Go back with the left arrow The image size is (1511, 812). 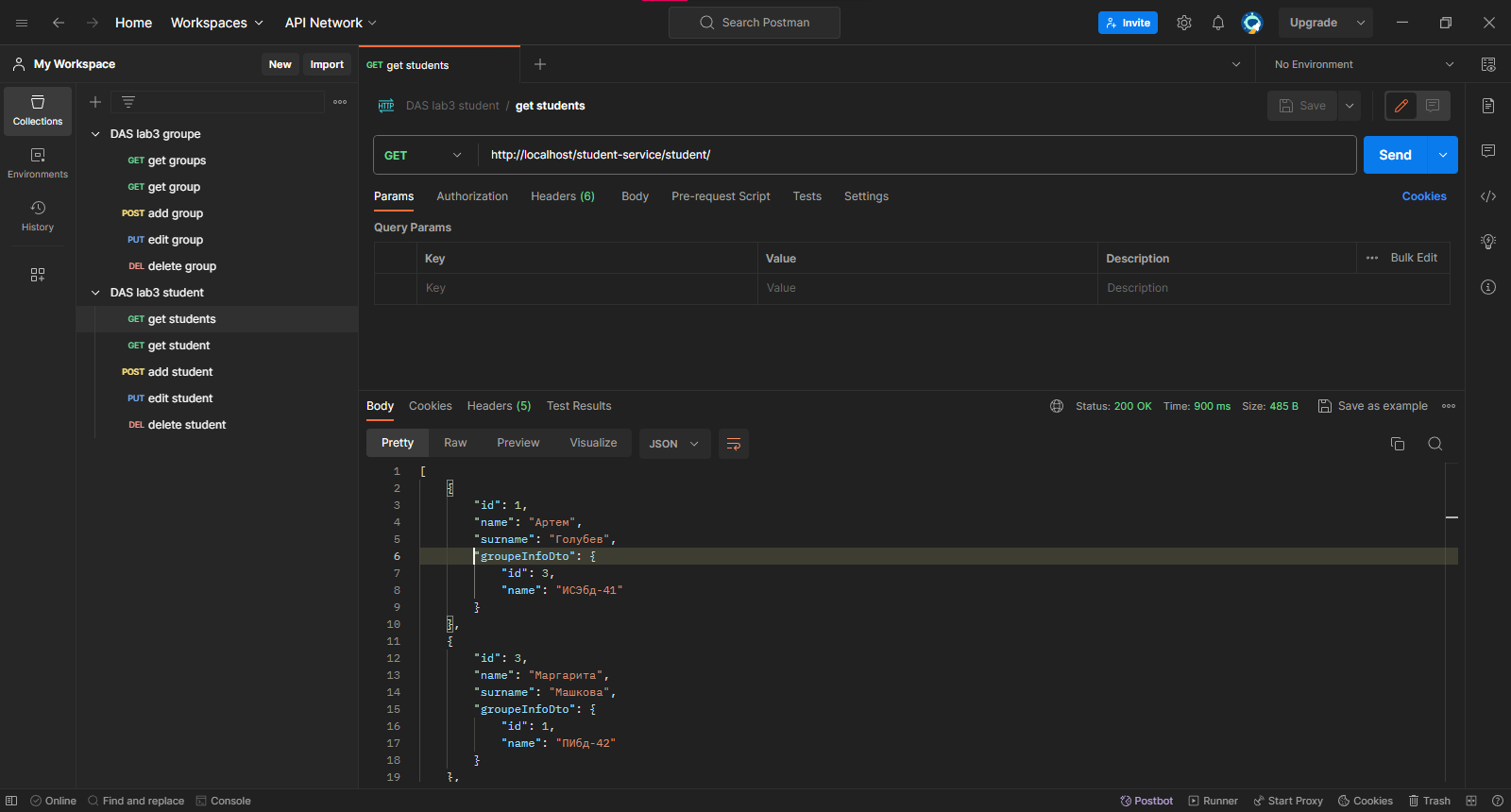point(59,23)
